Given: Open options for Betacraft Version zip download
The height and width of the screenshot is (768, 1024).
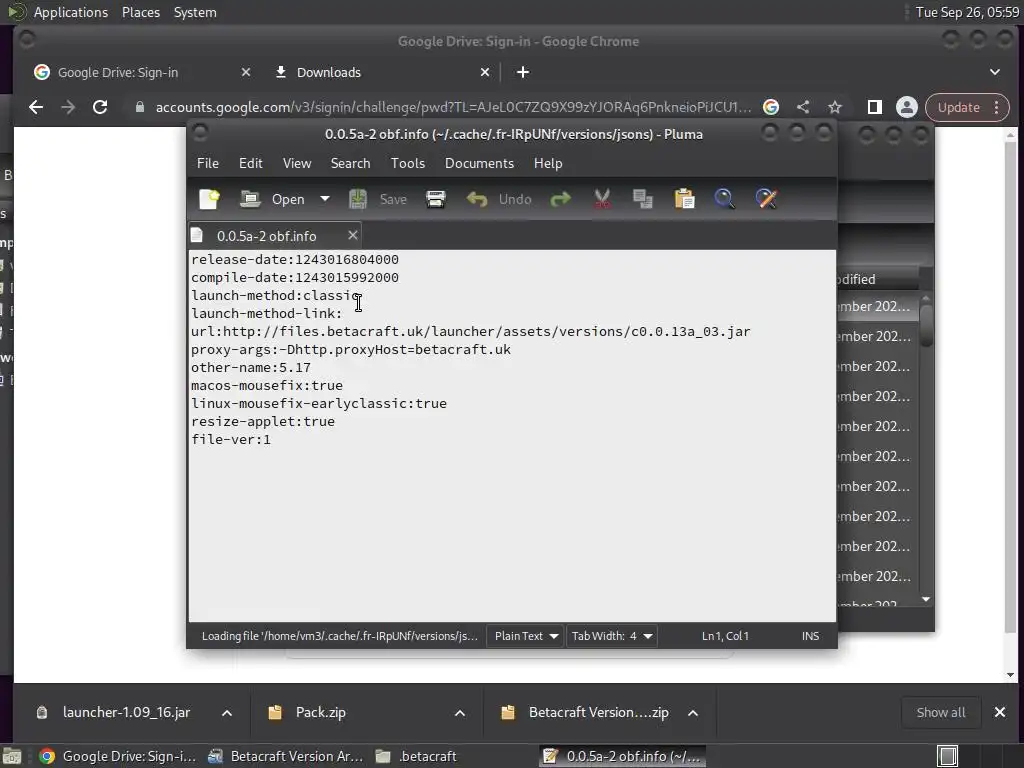Looking at the screenshot, I should [x=693, y=713].
